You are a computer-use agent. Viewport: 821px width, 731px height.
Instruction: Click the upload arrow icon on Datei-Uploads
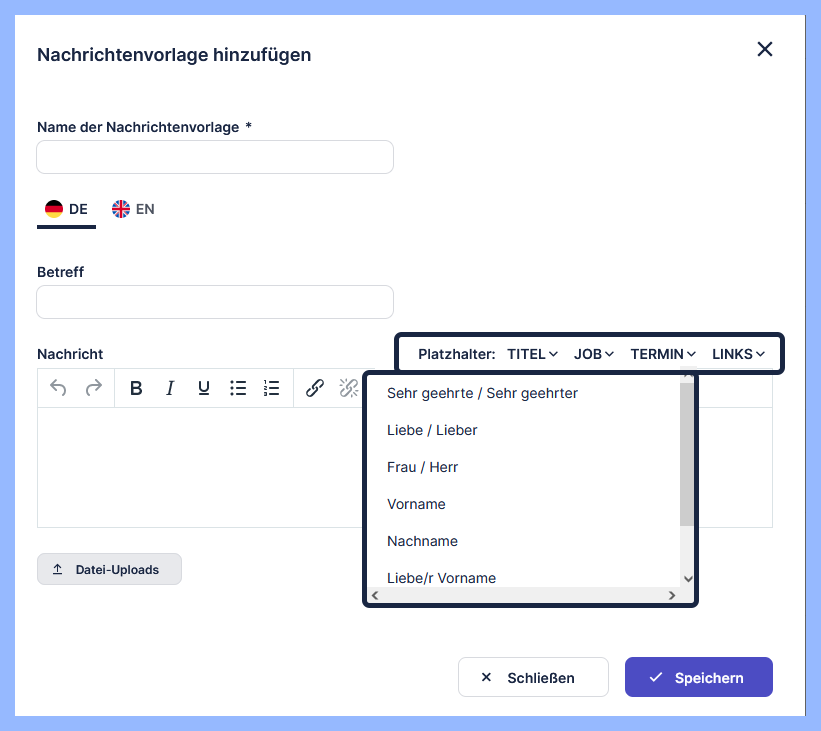pyautogui.click(x=57, y=568)
